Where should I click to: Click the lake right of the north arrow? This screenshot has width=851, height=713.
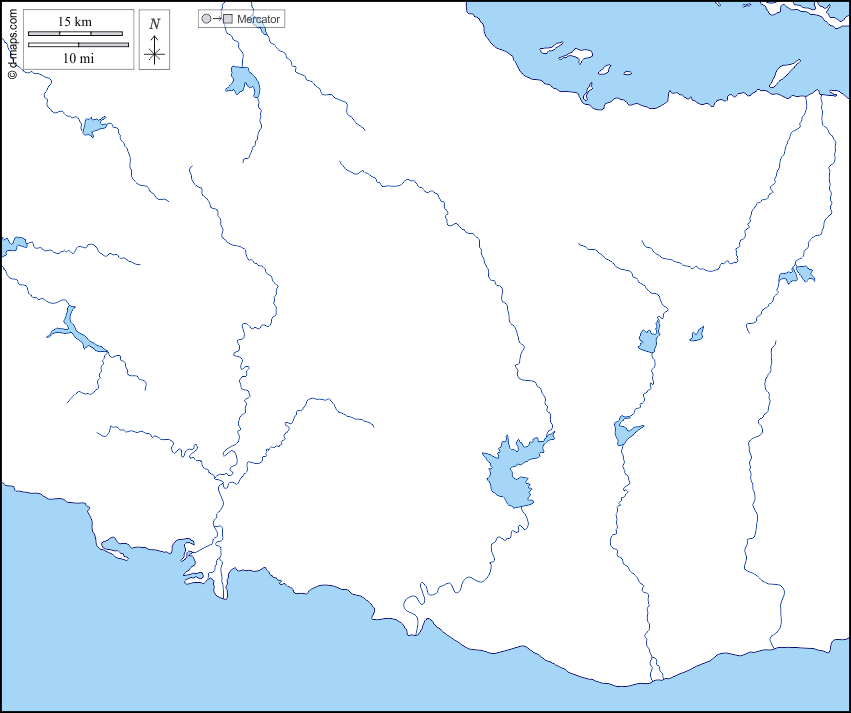click(242, 81)
